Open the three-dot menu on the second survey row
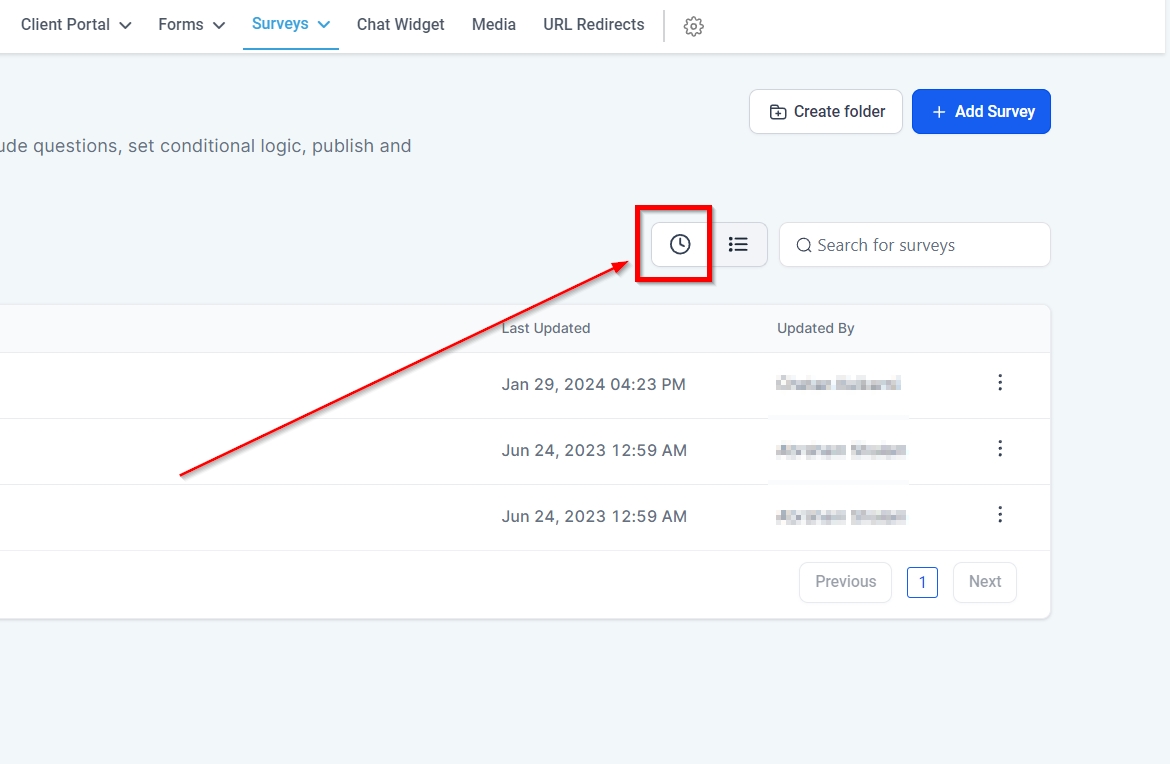Image resolution: width=1170 pixels, height=764 pixels. [999, 449]
